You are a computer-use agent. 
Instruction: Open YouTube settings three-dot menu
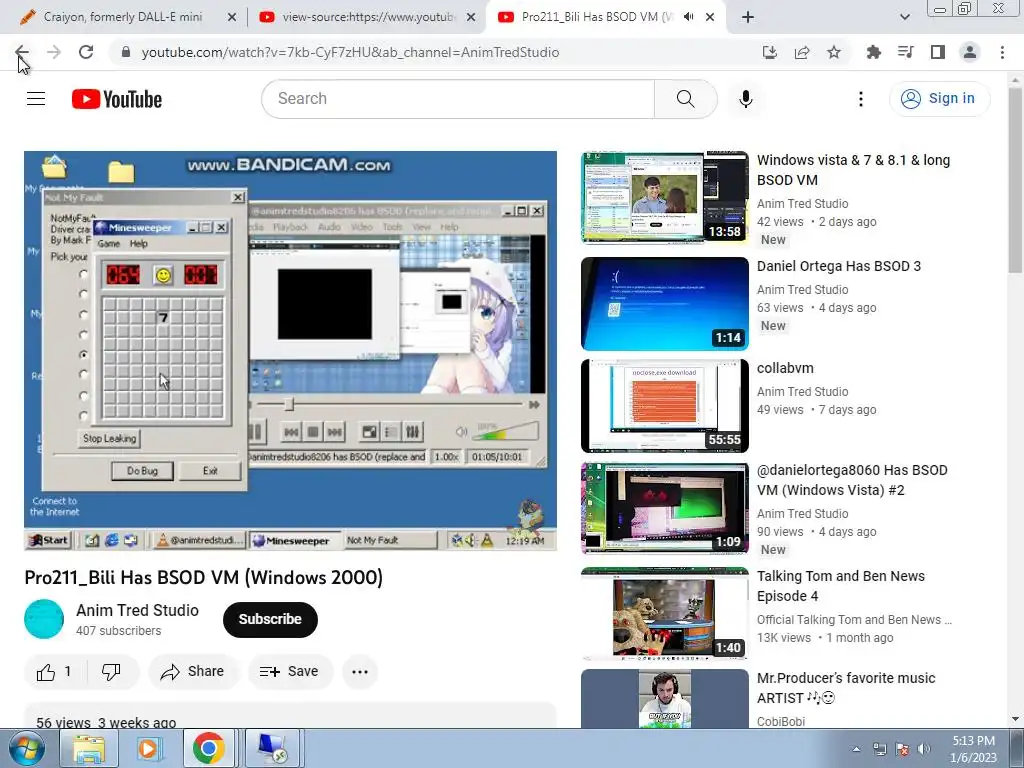[x=861, y=99]
